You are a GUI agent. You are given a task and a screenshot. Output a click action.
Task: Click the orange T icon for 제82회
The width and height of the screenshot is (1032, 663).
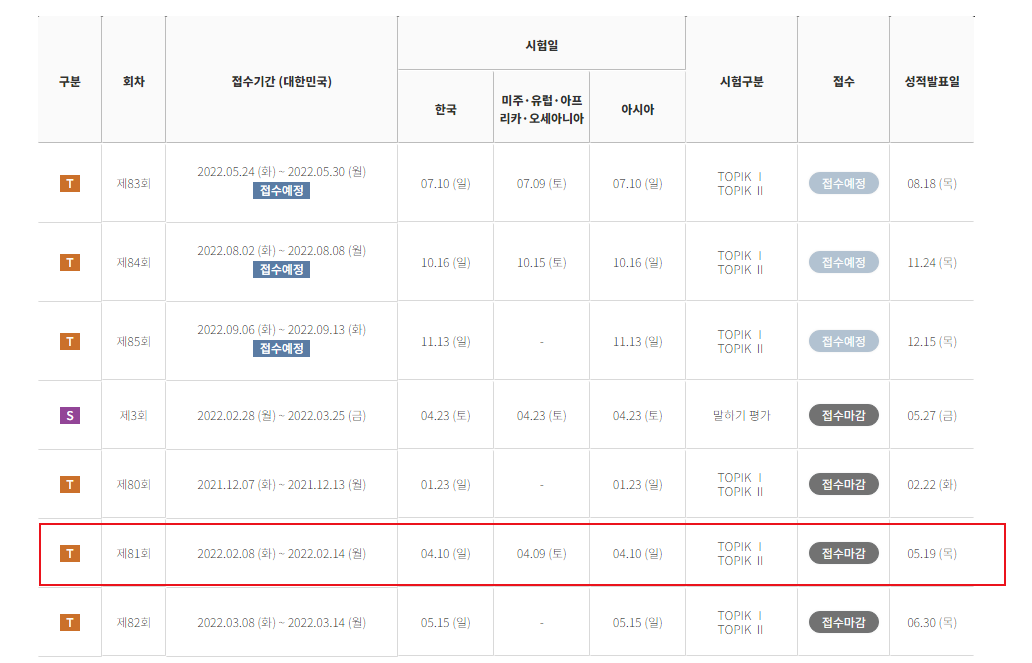pyautogui.click(x=70, y=622)
